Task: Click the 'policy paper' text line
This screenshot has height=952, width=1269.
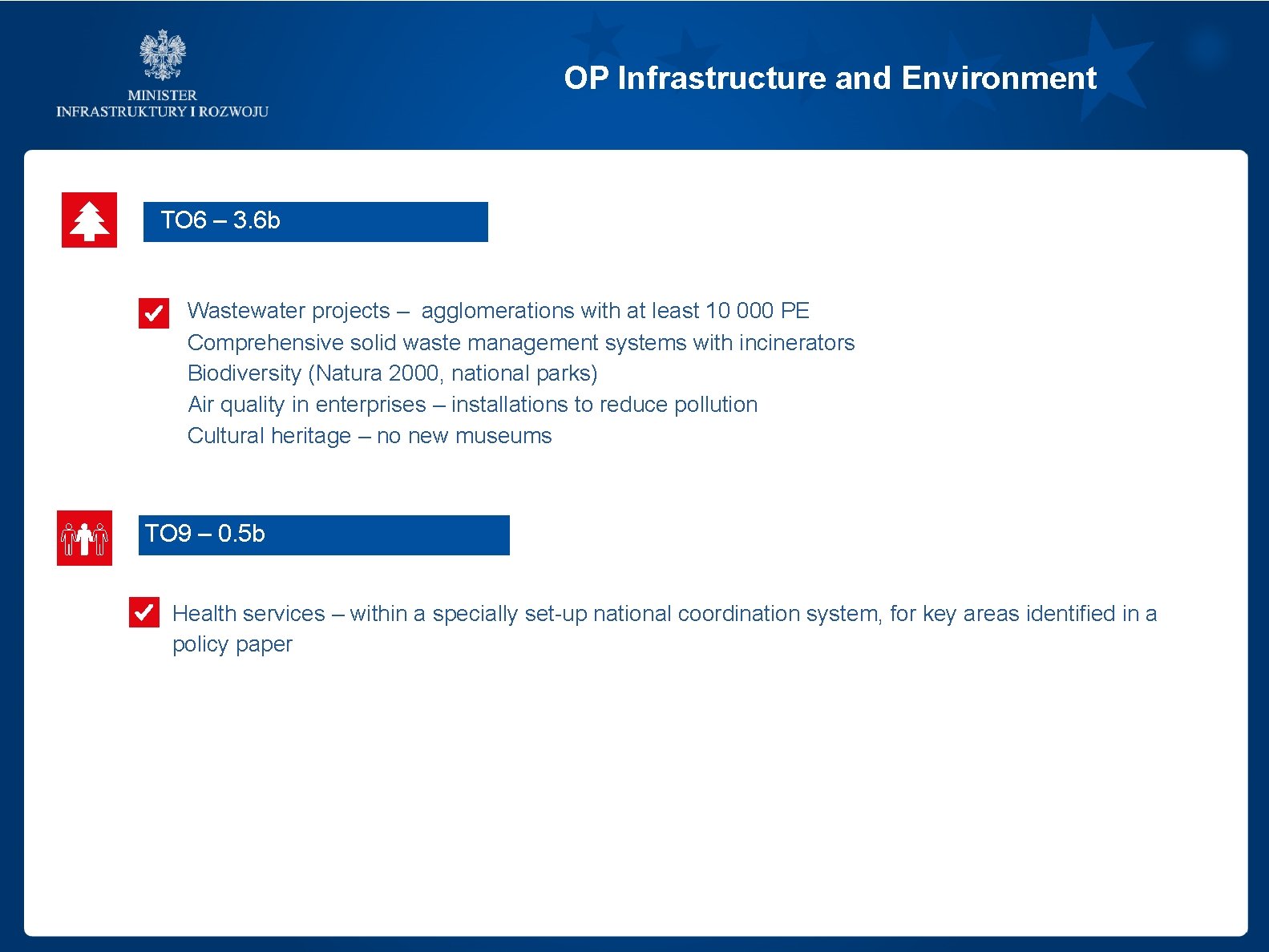Action: click(x=232, y=645)
